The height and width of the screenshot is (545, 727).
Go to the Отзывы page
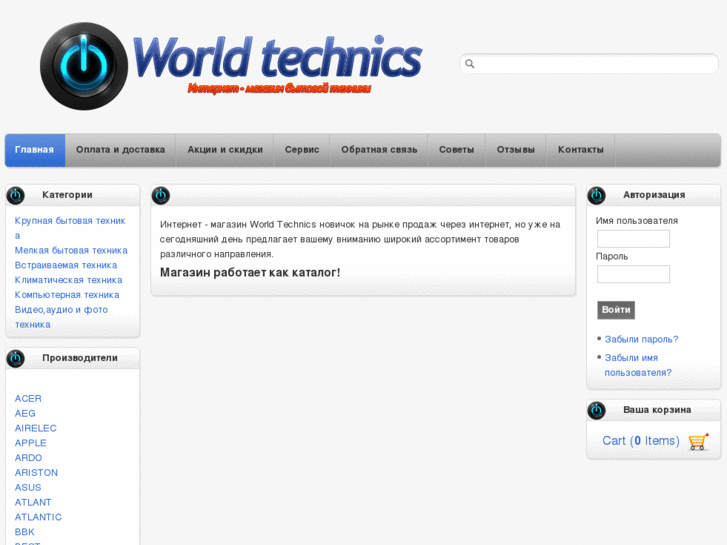[x=516, y=150]
